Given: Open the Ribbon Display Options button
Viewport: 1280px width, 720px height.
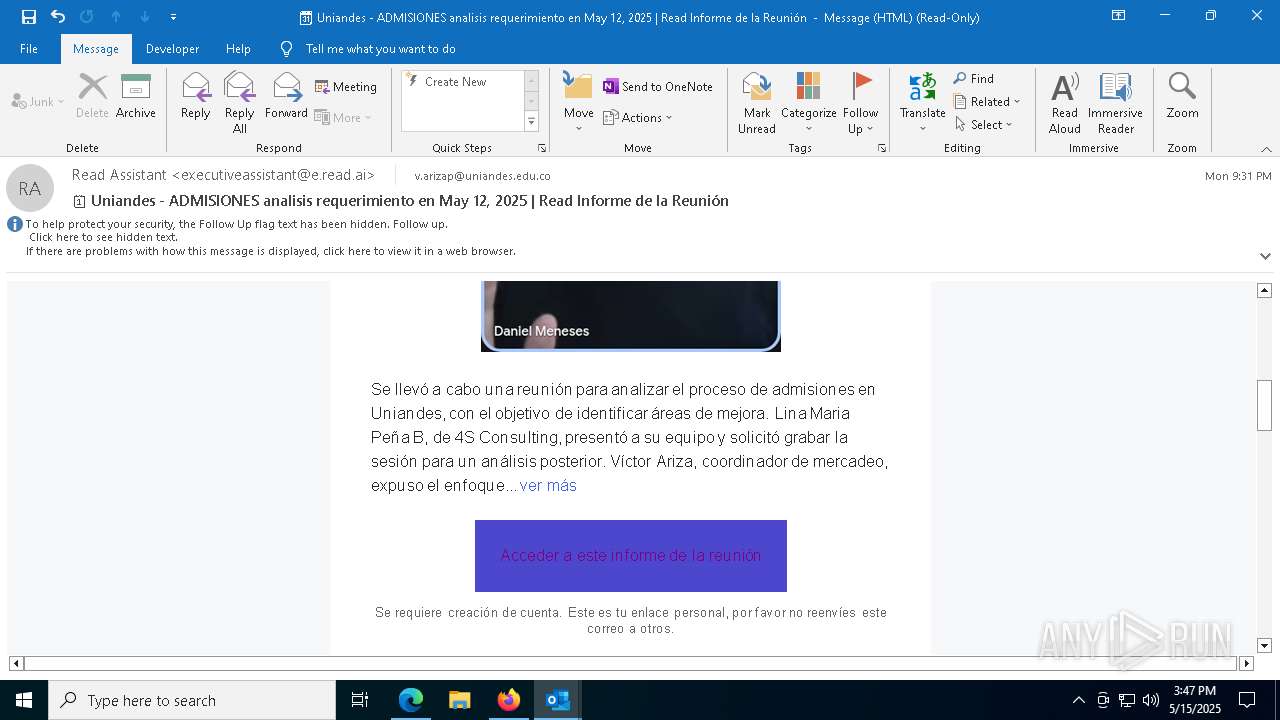Looking at the screenshot, I should pos(1118,16).
